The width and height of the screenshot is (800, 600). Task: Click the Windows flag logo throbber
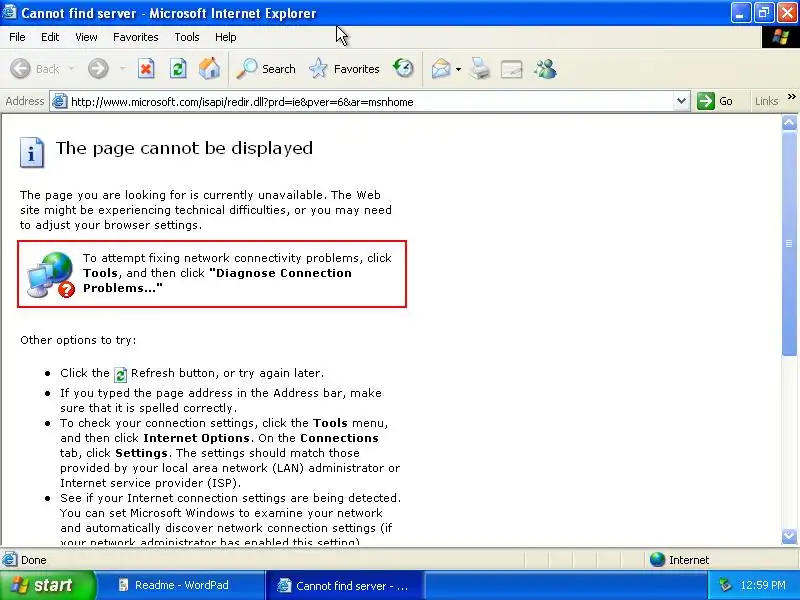point(780,37)
